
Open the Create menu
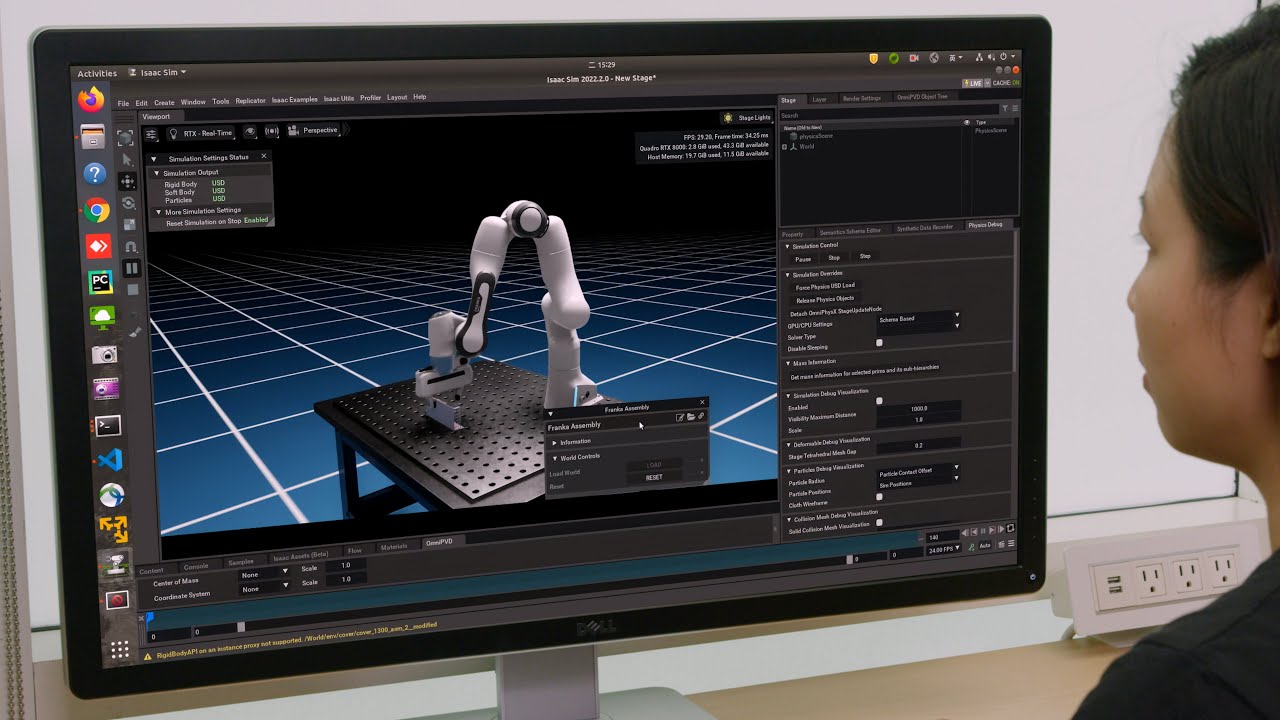(x=164, y=102)
